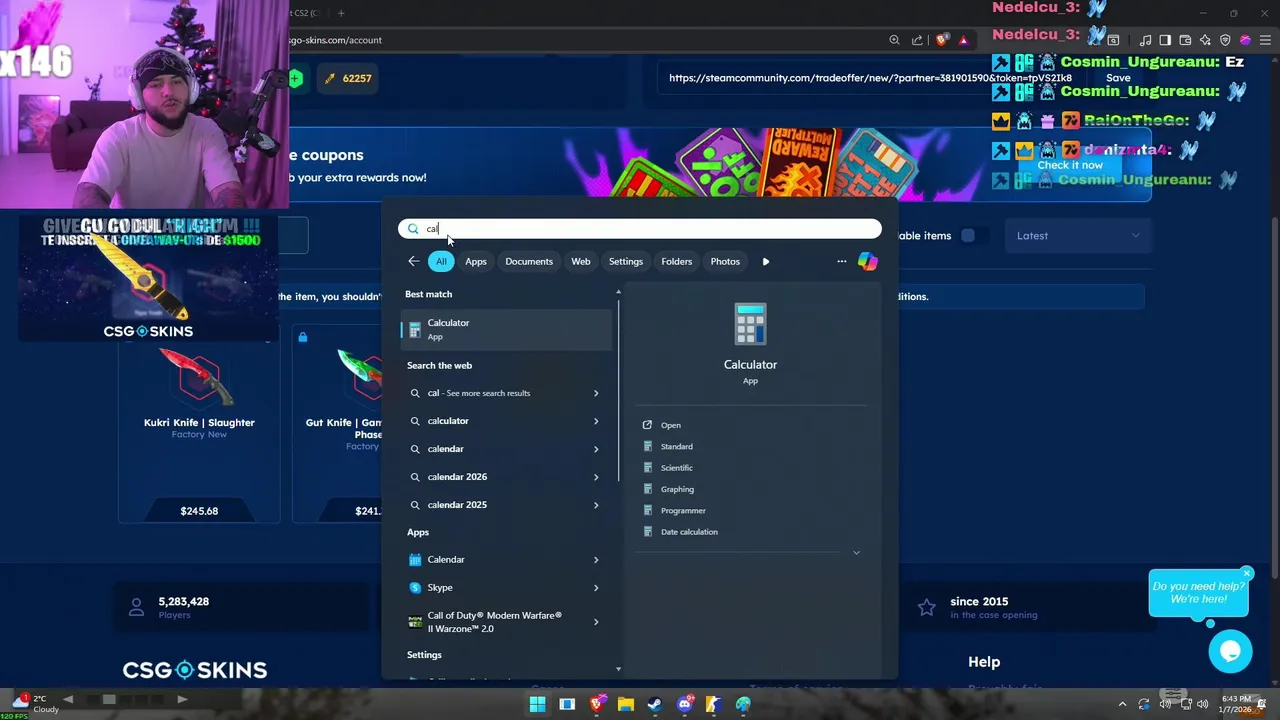Click the share icon in the address bar
The height and width of the screenshot is (720, 1280).
[917, 40]
